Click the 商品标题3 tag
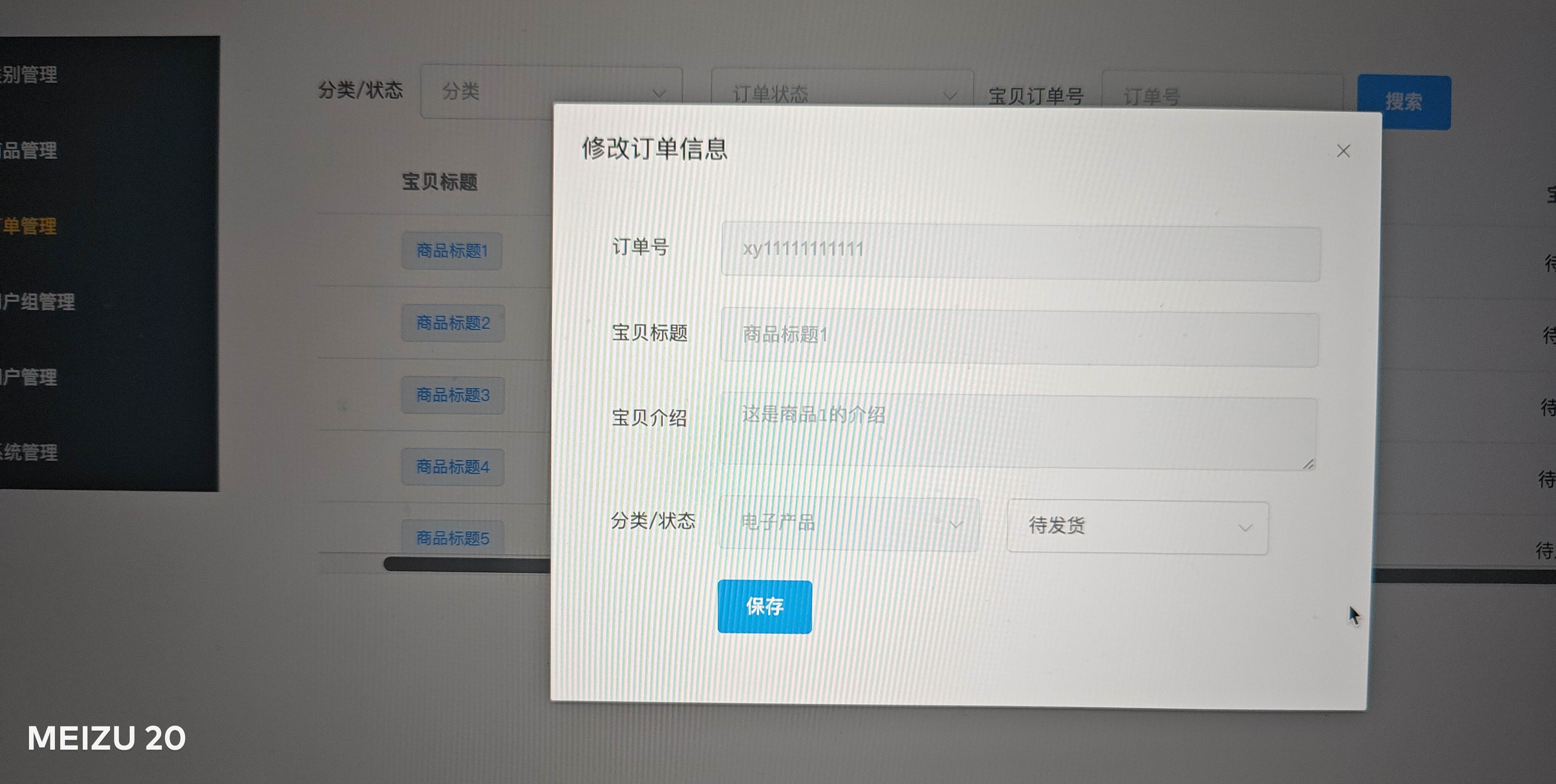The image size is (1556, 784). point(453,395)
